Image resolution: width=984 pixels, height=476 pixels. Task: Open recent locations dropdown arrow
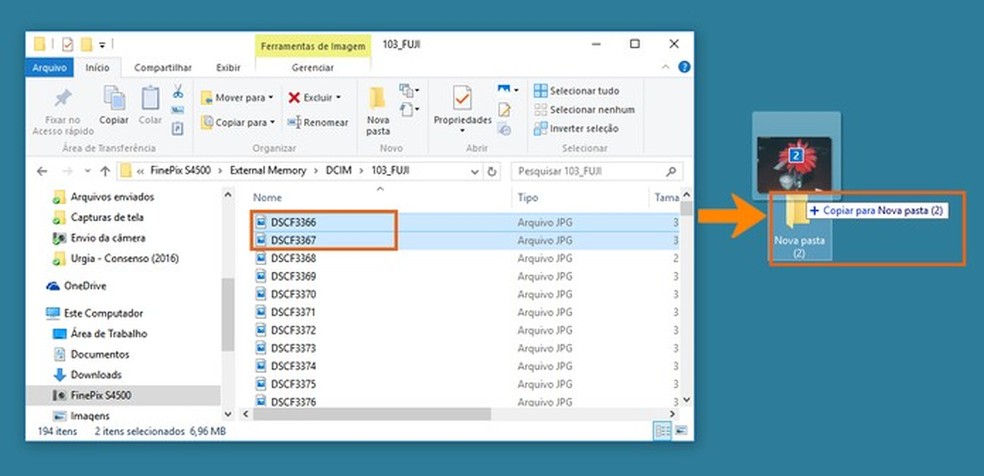coord(87,171)
